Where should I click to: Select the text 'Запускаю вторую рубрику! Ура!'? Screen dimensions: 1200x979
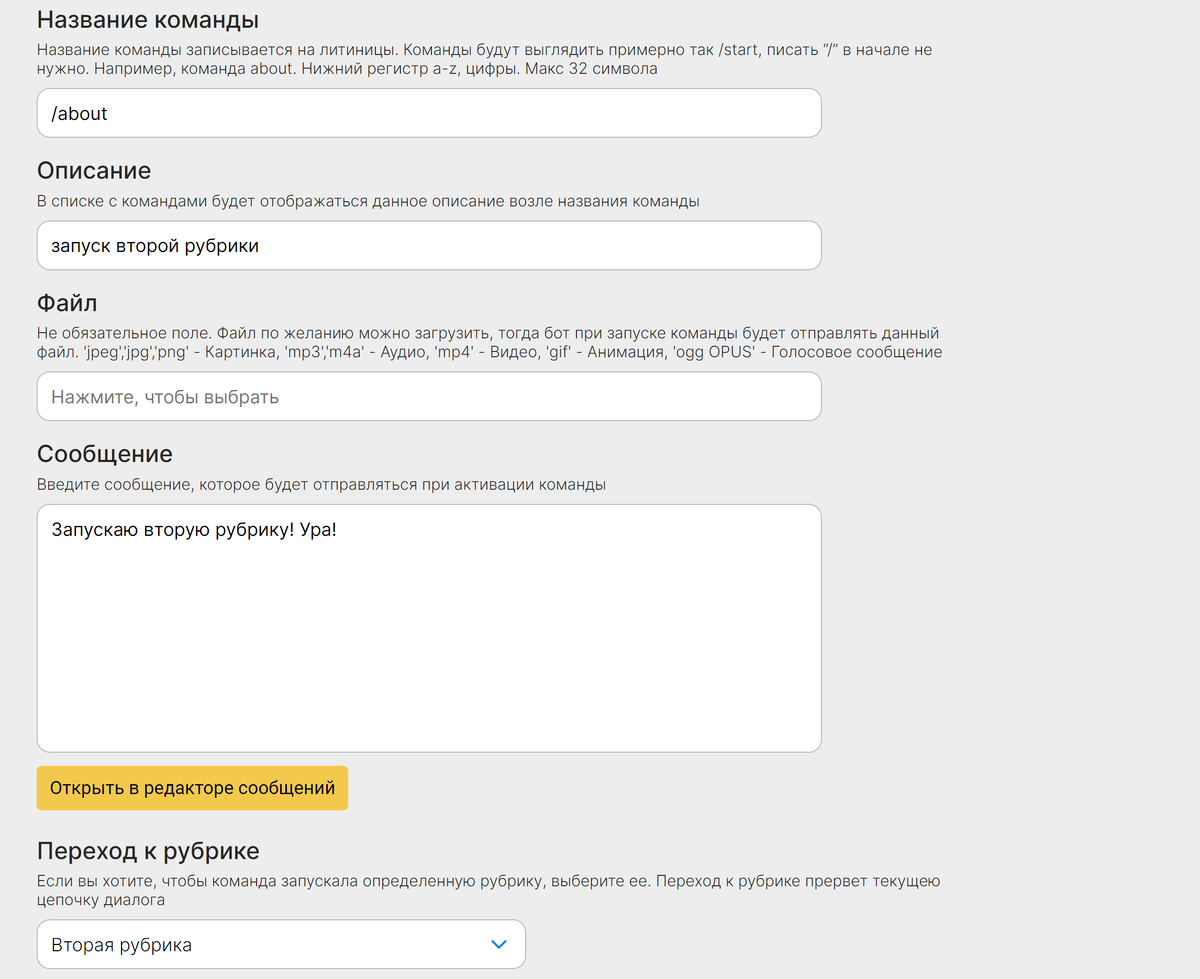pos(195,529)
